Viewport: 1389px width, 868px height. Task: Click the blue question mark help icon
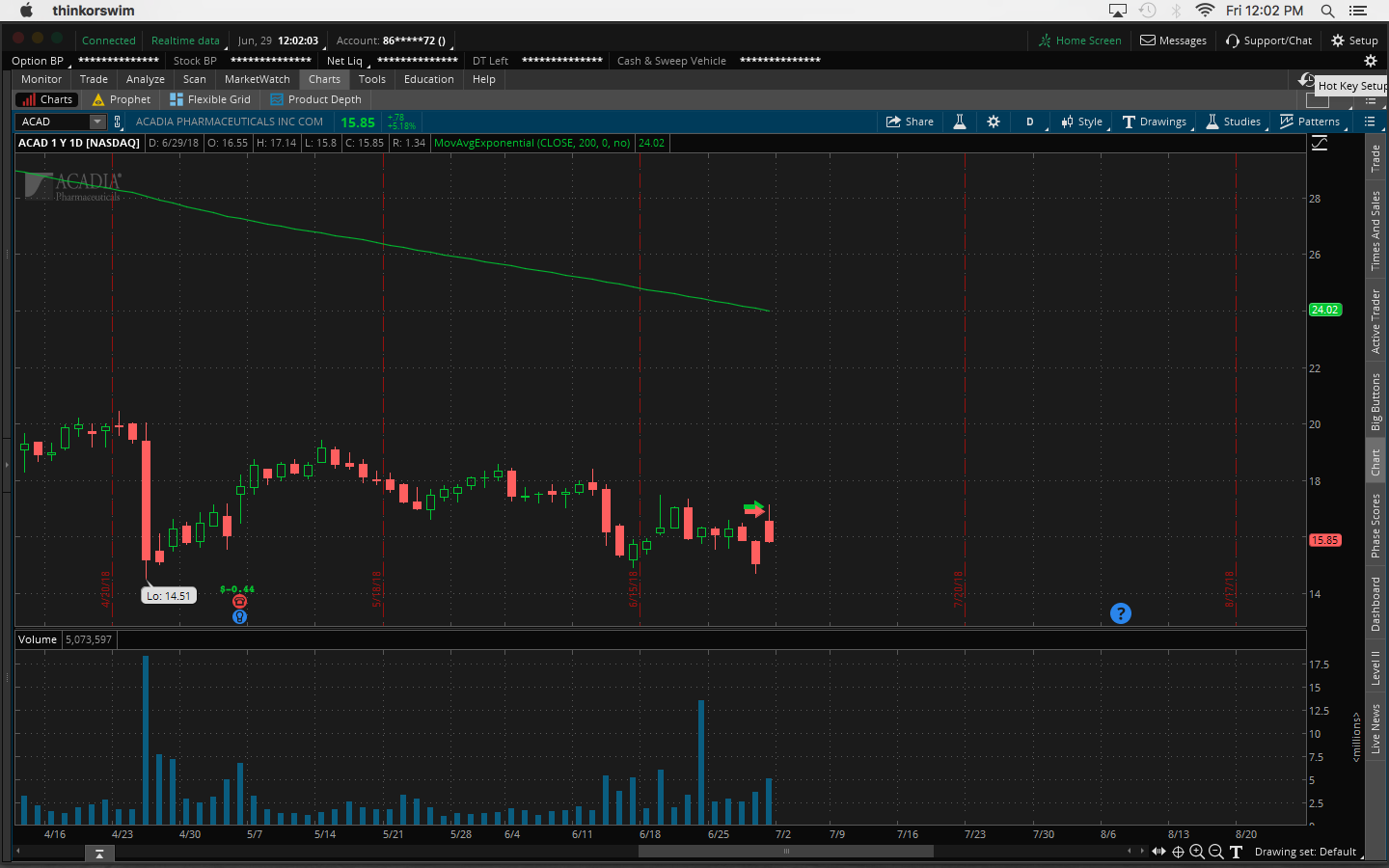pyautogui.click(x=1120, y=613)
